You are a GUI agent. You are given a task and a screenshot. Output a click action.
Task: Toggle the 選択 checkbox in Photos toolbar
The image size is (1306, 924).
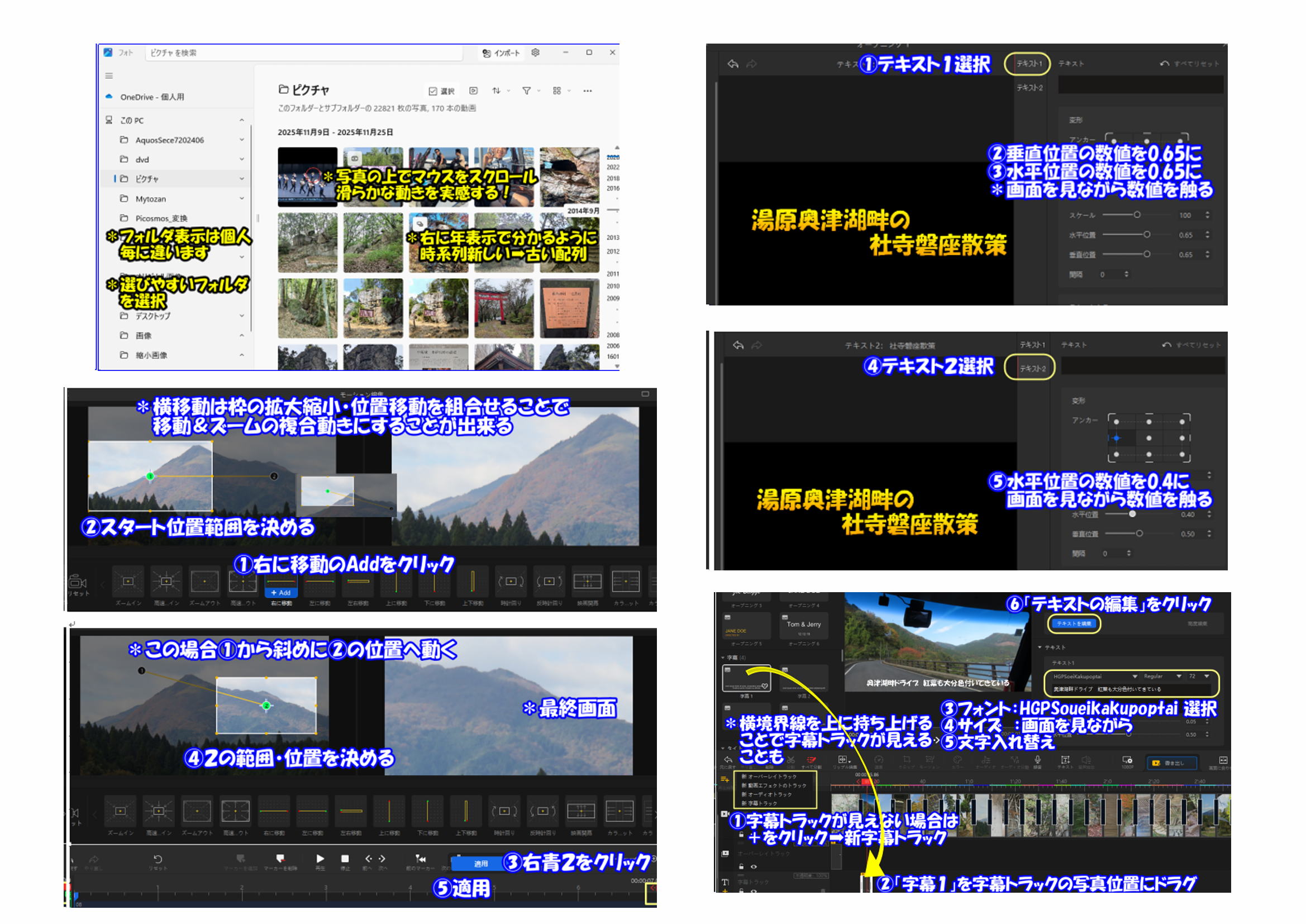(433, 91)
